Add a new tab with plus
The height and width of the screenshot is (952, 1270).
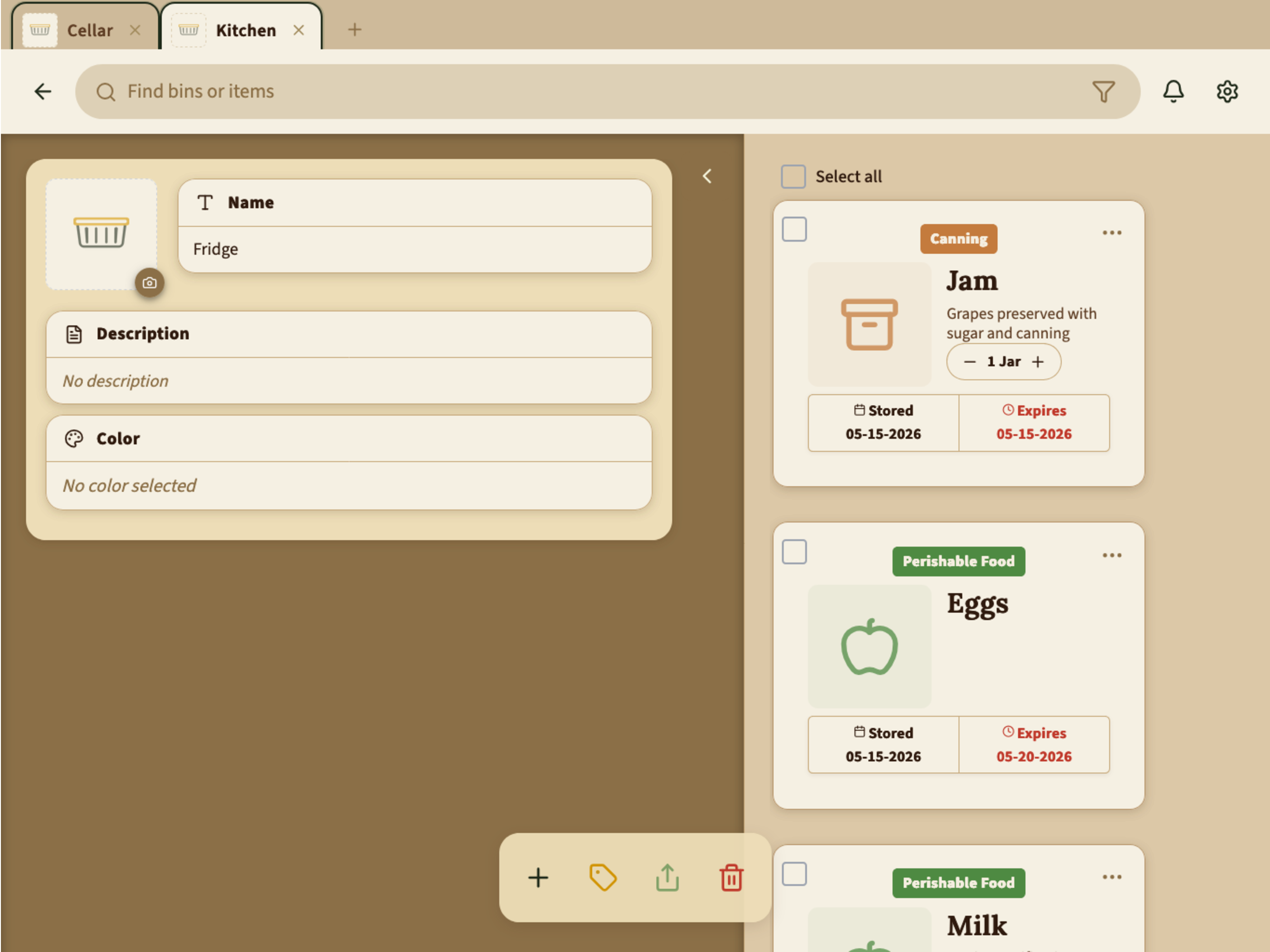coord(355,29)
